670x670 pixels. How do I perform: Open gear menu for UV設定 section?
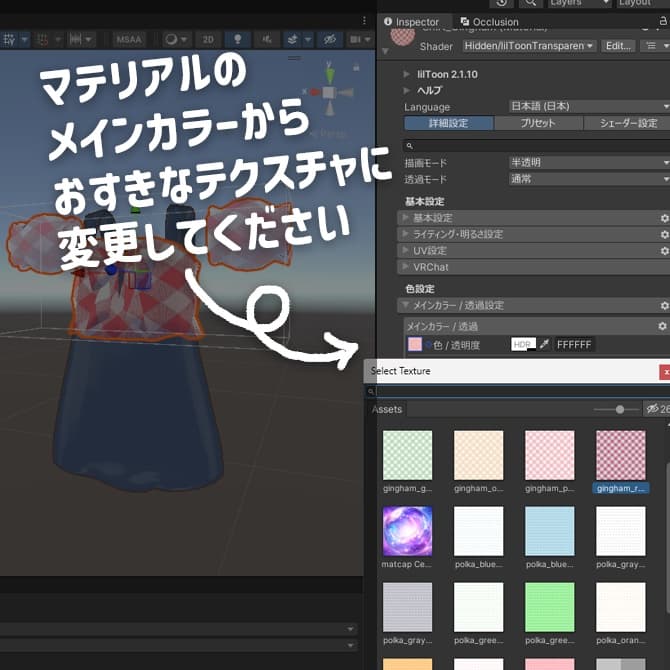(x=664, y=250)
